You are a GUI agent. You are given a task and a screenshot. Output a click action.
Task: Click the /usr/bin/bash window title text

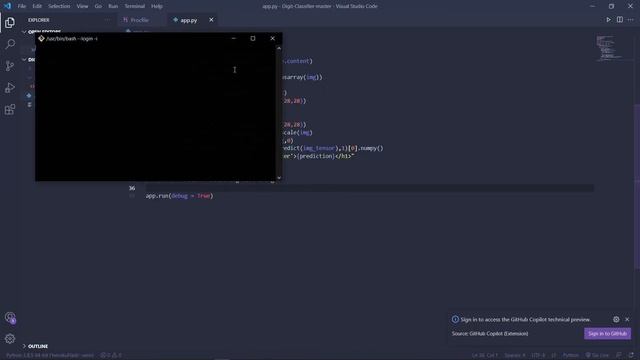72,38
